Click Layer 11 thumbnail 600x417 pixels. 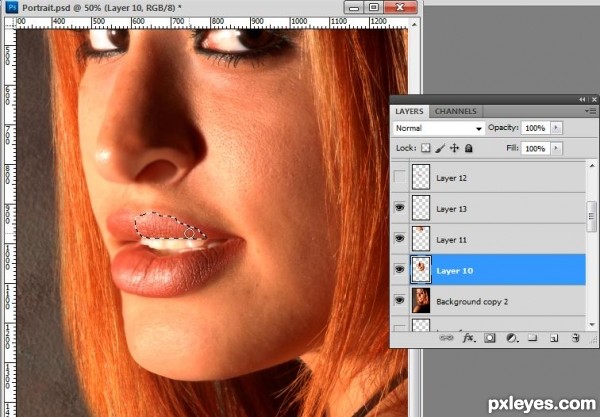(421, 239)
